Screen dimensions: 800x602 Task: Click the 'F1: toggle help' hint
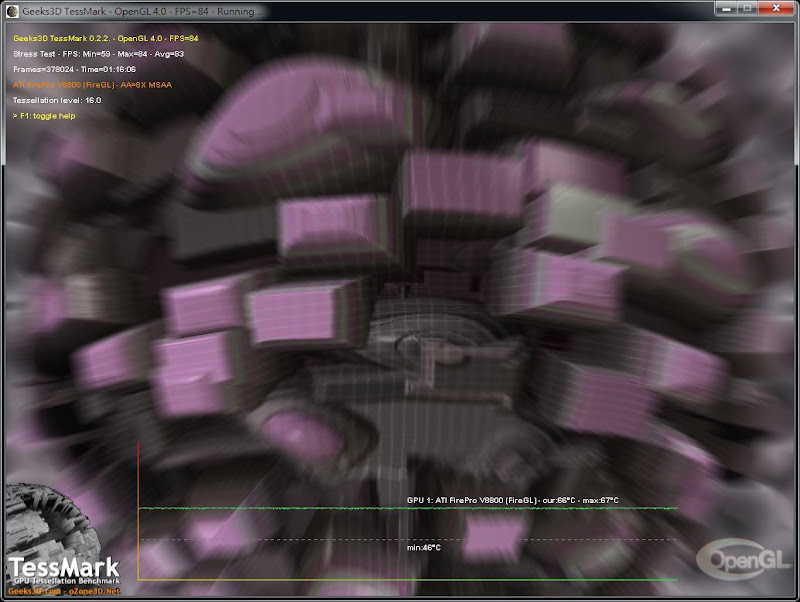coord(44,116)
